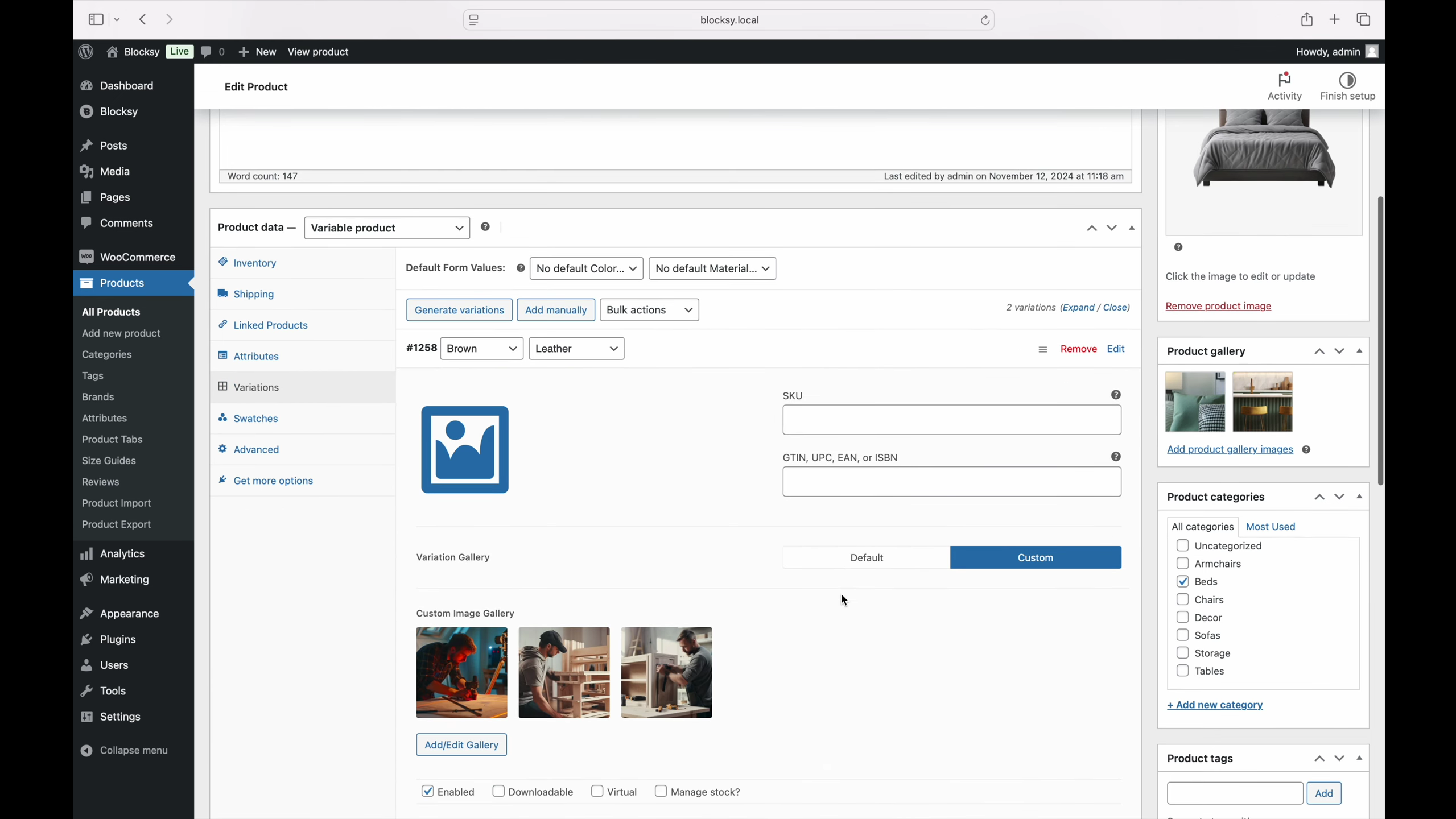
Task: Click the Generate variations button
Action: (459, 310)
